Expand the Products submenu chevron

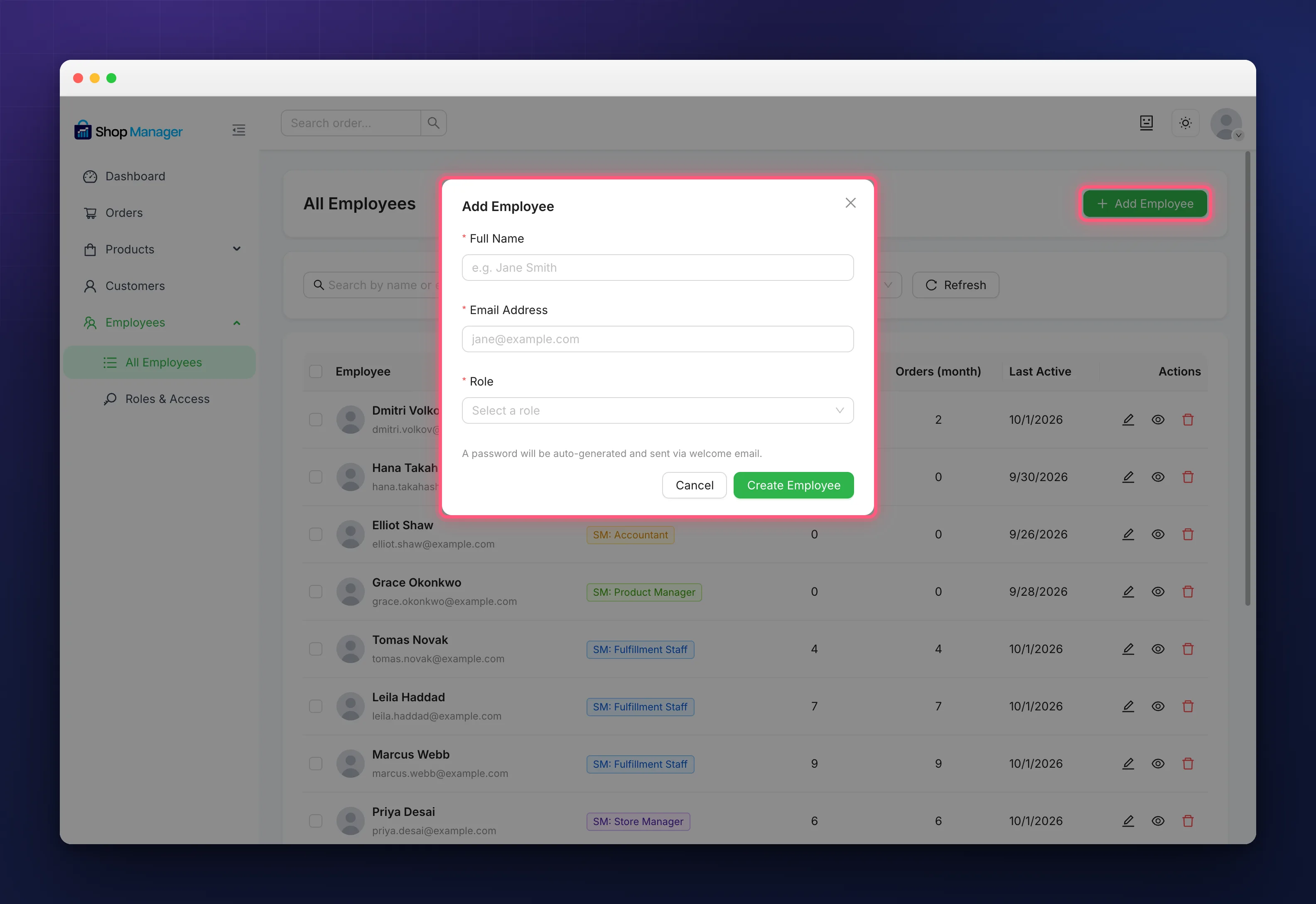click(x=237, y=249)
